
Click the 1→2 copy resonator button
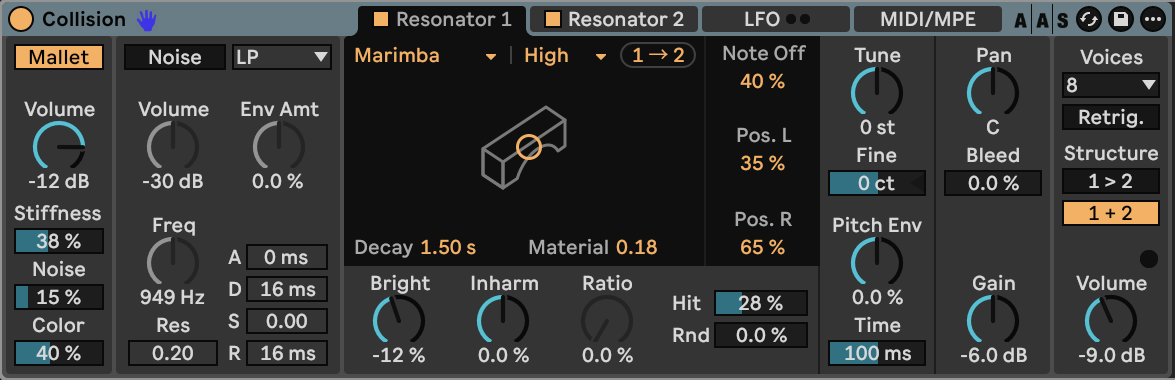point(658,56)
